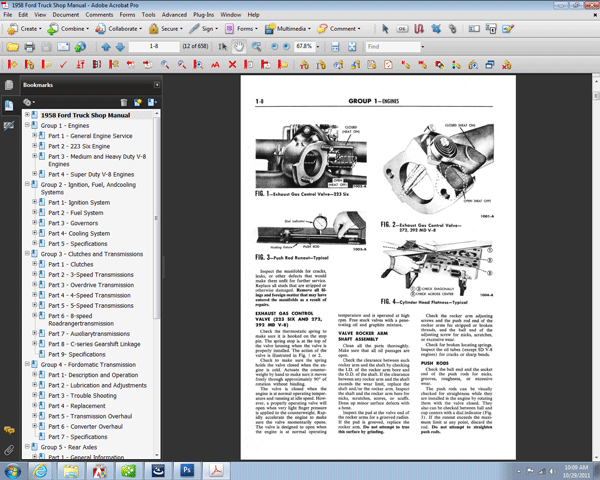The image size is (600, 480).
Task: Open the Comments menu
Action: pyautogui.click(x=99, y=15)
